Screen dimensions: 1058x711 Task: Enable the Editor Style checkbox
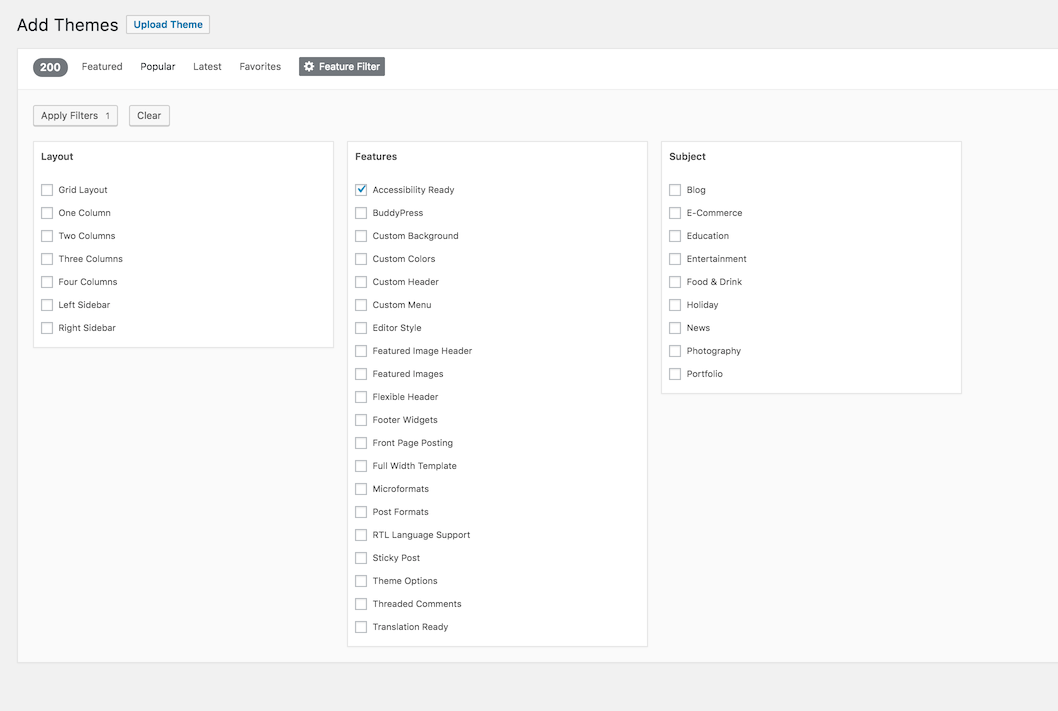[361, 327]
